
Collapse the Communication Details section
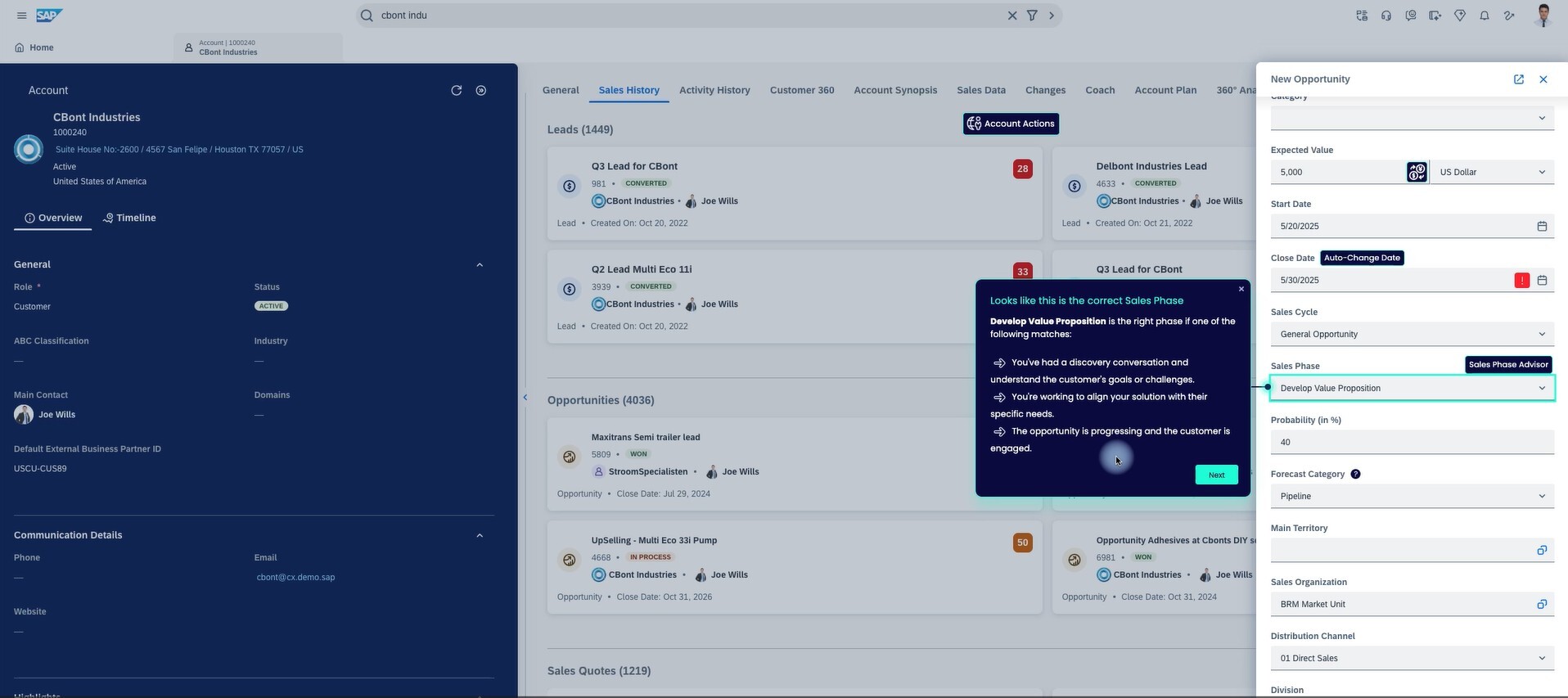point(480,536)
